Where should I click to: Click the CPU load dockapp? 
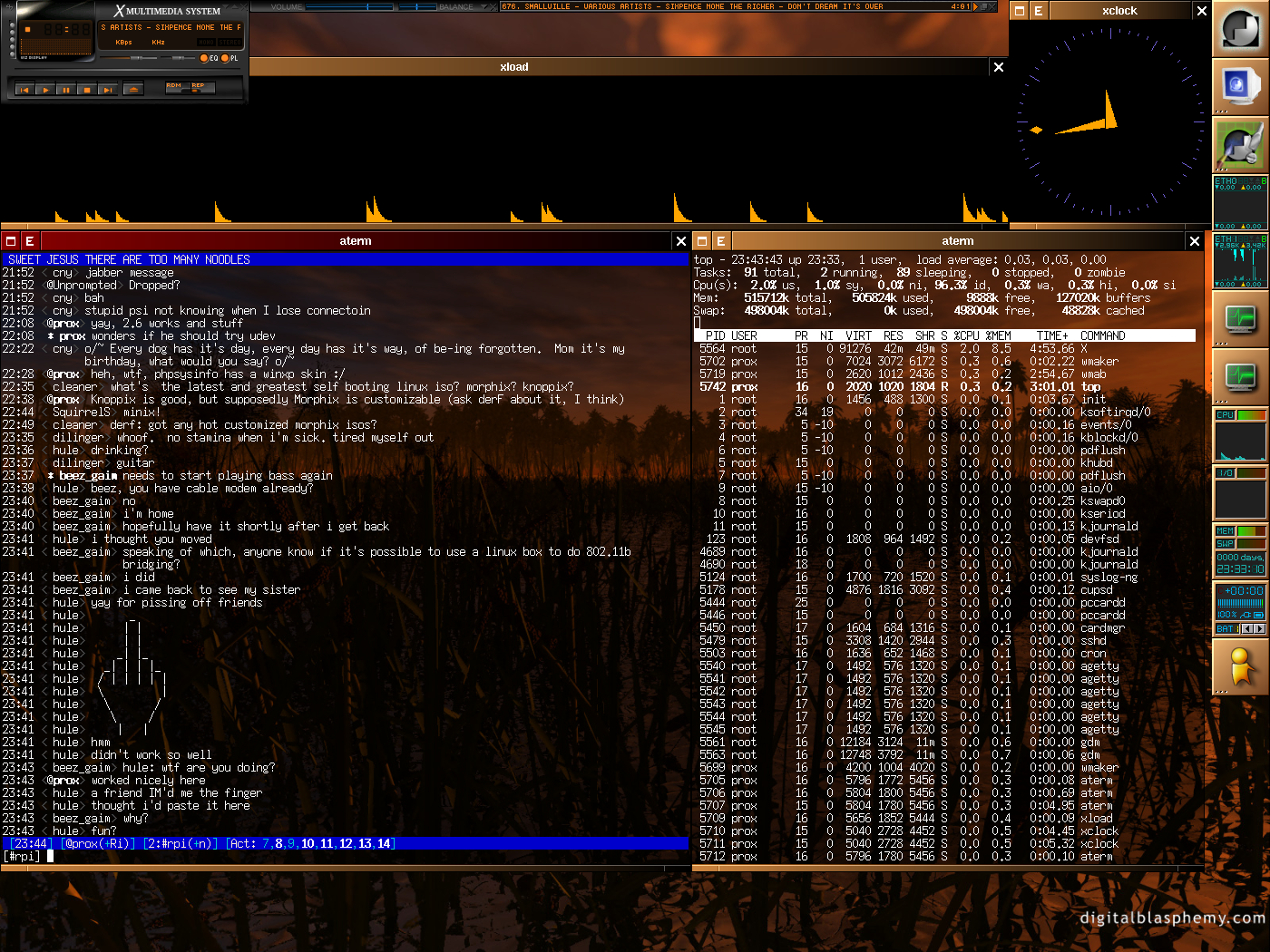point(1240,434)
